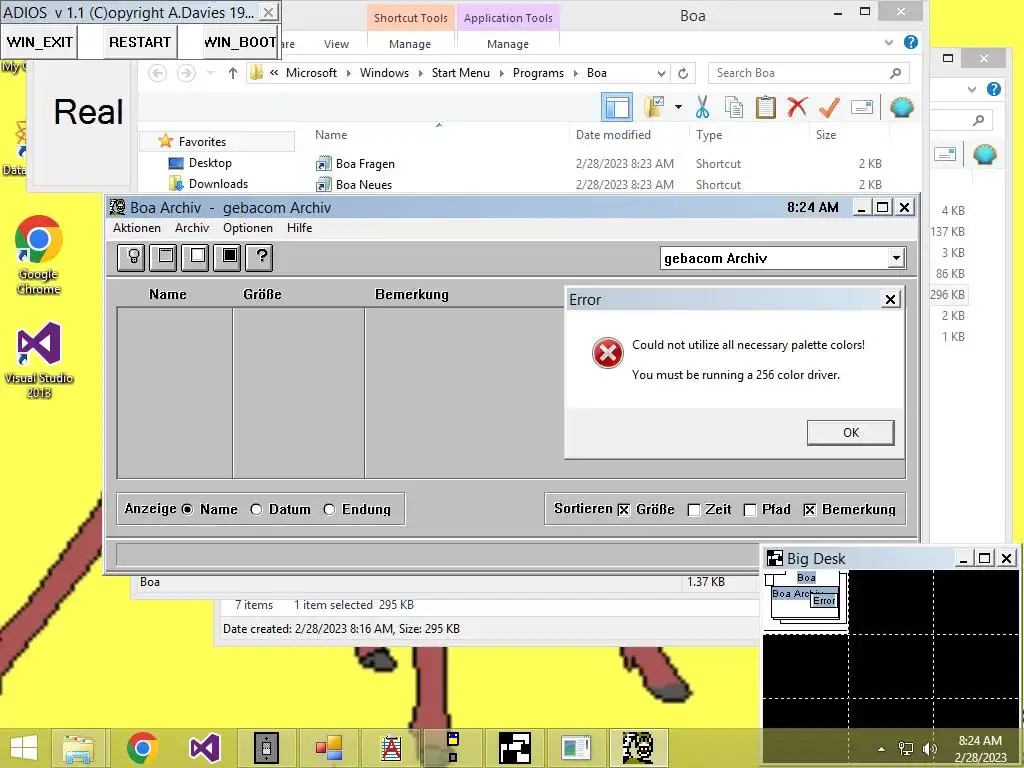The height and width of the screenshot is (768, 1024).
Task: Switch to the View ribbon tab
Action: tap(336, 44)
